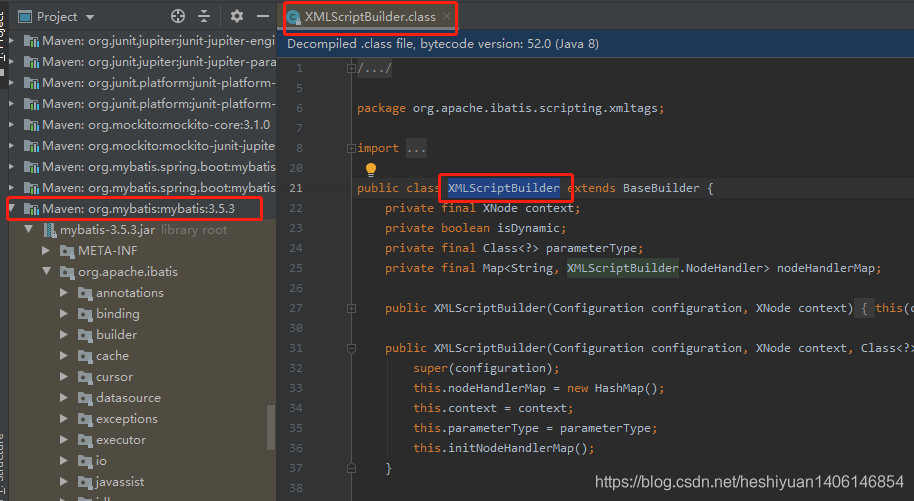Expand the builder package arrow
914x501 pixels.
point(64,335)
